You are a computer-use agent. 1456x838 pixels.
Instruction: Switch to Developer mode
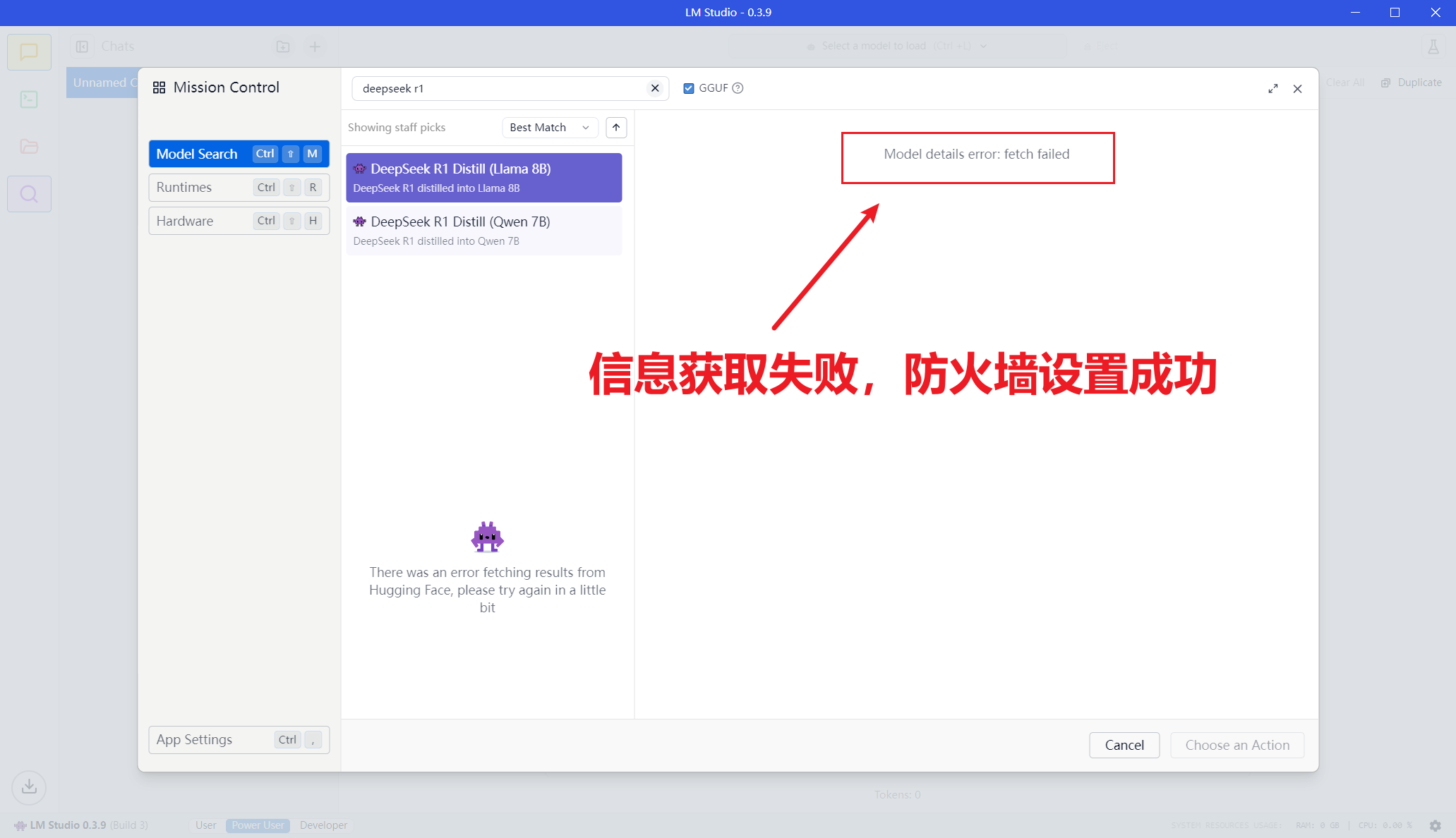click(x=323, y=825)
